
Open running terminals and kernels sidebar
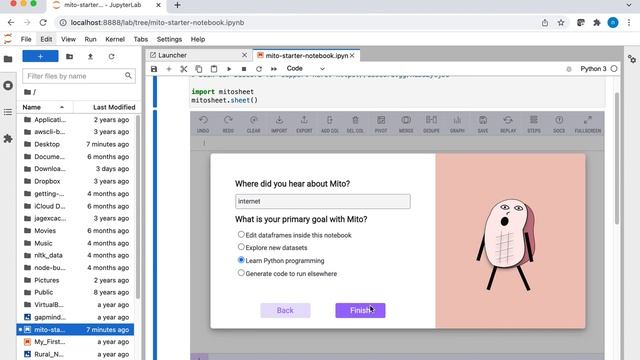[8, 86]
